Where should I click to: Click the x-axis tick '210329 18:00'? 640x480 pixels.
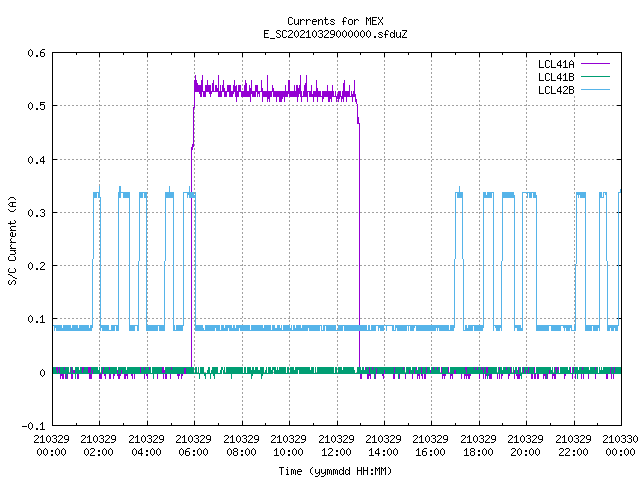pos(478,446)
